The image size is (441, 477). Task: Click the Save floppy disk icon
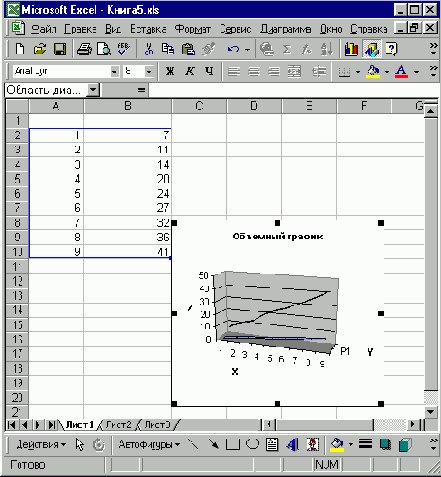point(60,49)
